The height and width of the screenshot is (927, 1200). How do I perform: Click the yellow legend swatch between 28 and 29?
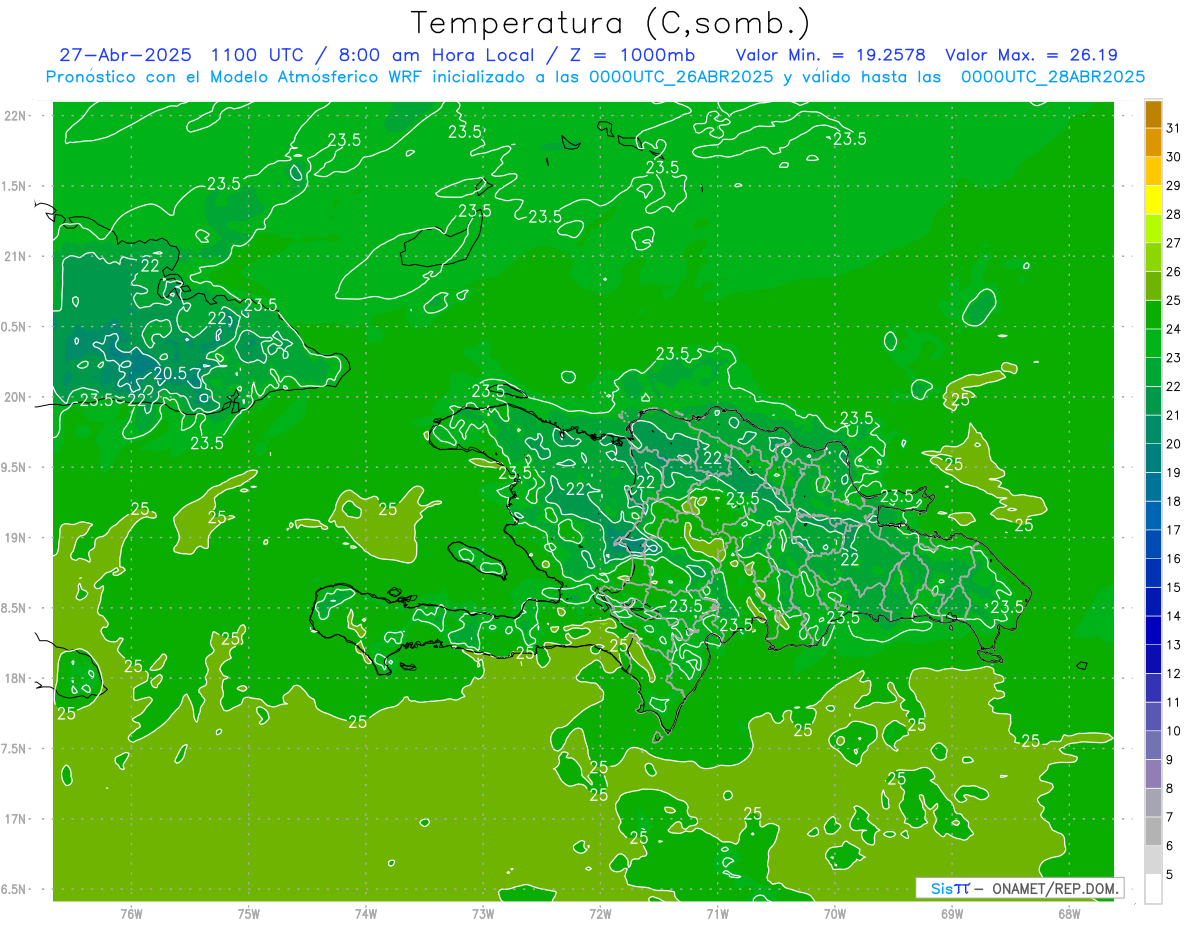click(1153, 200)
